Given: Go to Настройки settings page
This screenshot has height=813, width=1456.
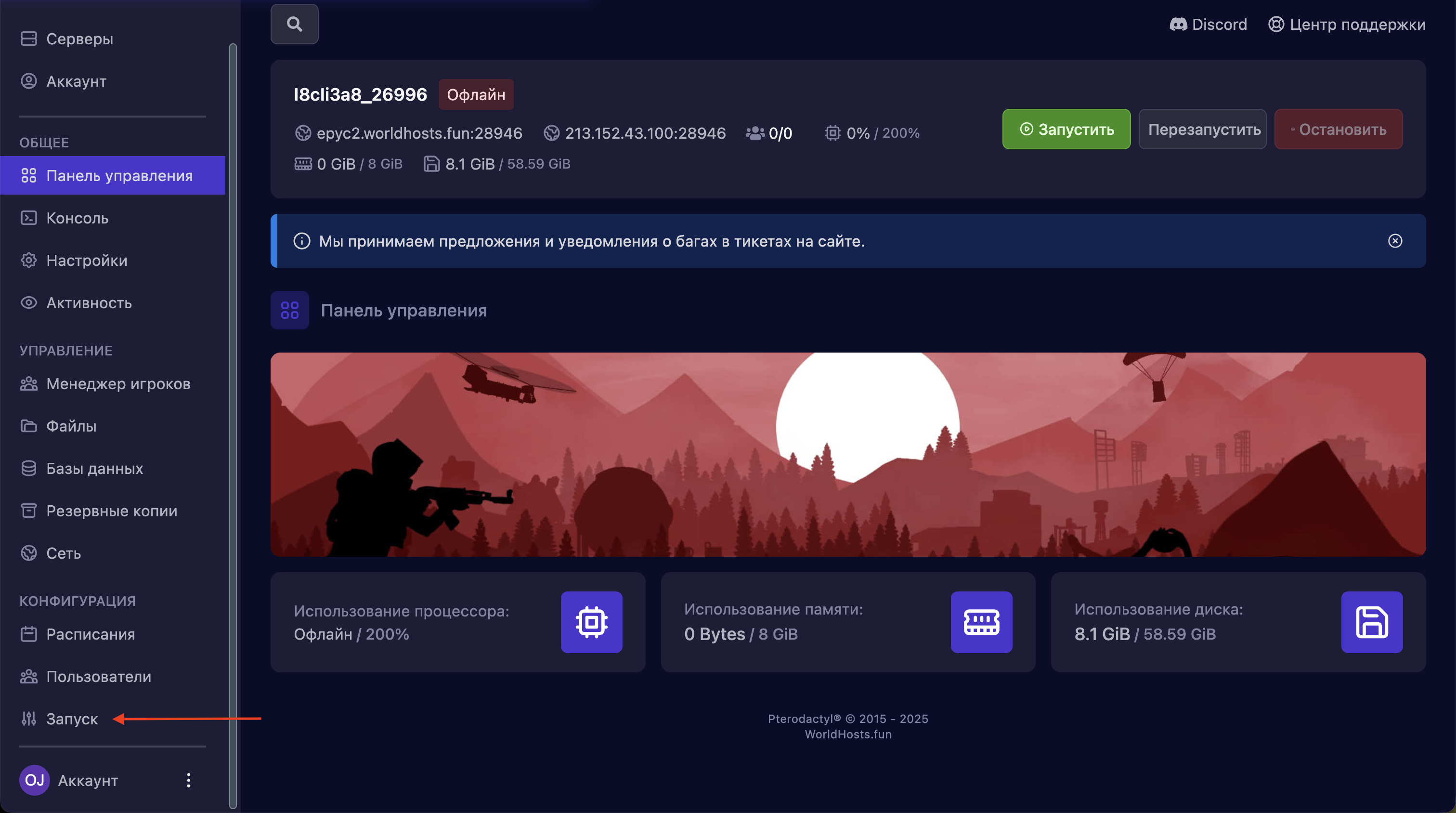Looking at the screenshot, I should 87,261.
